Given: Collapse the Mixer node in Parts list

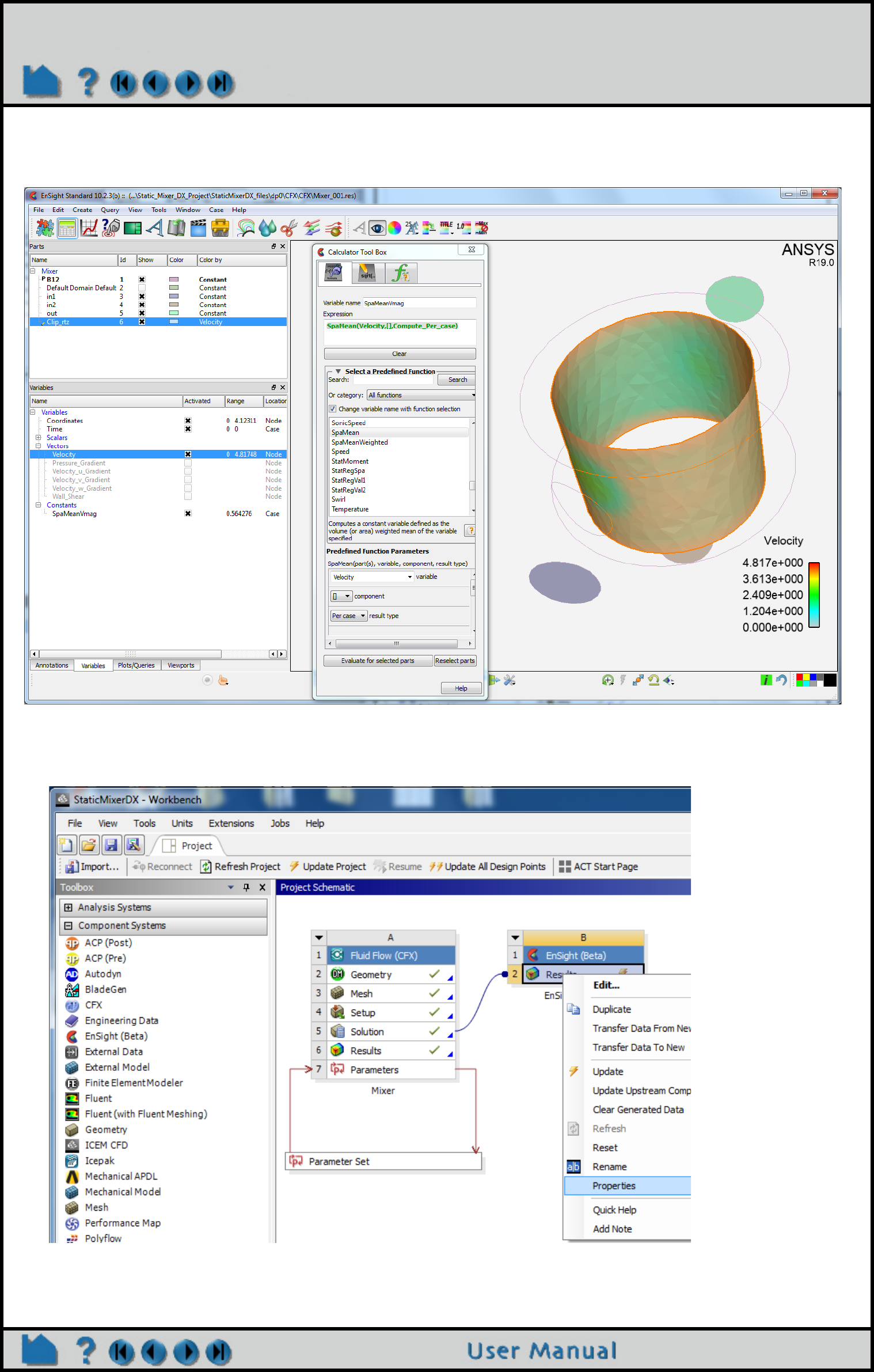Looking at the screenshot, I should tap(33, 271).
